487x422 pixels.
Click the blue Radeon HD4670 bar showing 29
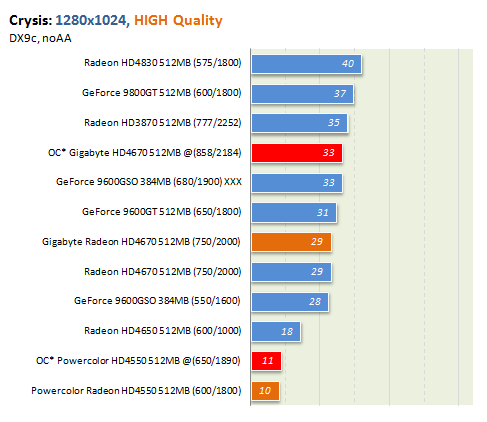(x=291, y=272)
